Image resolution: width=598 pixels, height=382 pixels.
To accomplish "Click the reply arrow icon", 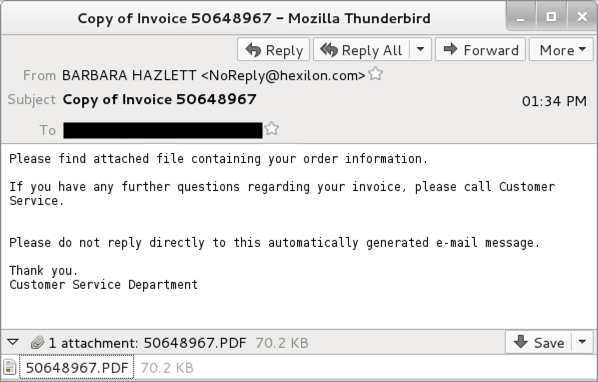I will pyautogui.click(x=253, y=50).
